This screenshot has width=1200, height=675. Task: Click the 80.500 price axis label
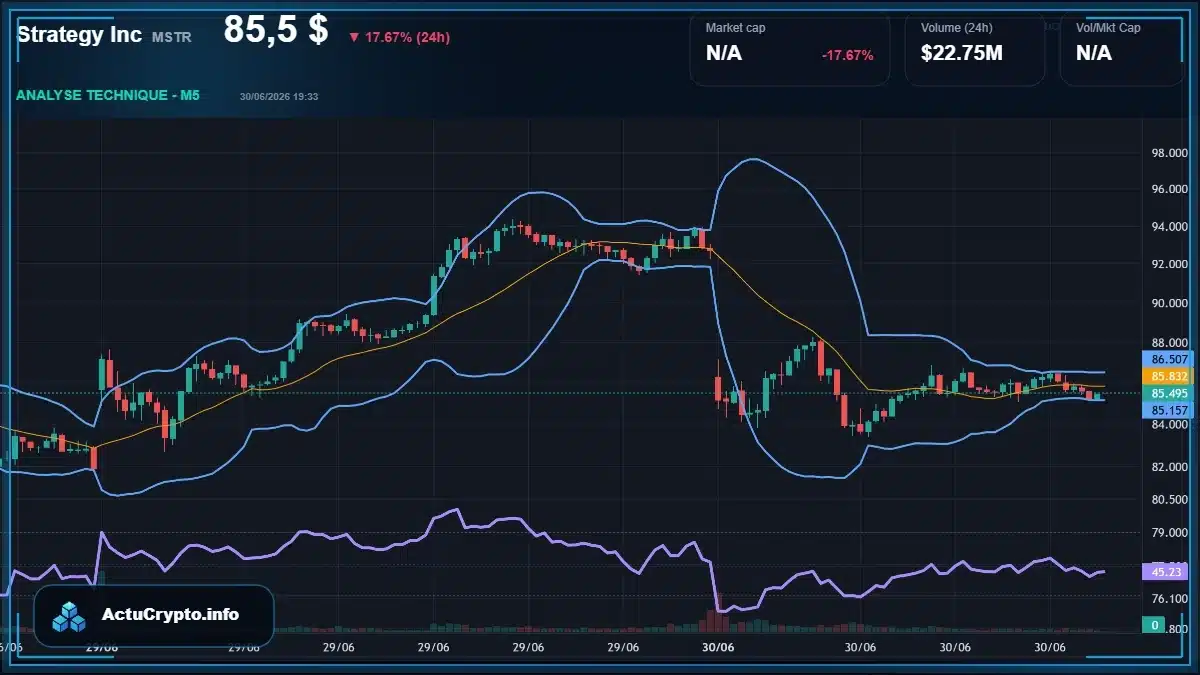tap(1169, 500)
